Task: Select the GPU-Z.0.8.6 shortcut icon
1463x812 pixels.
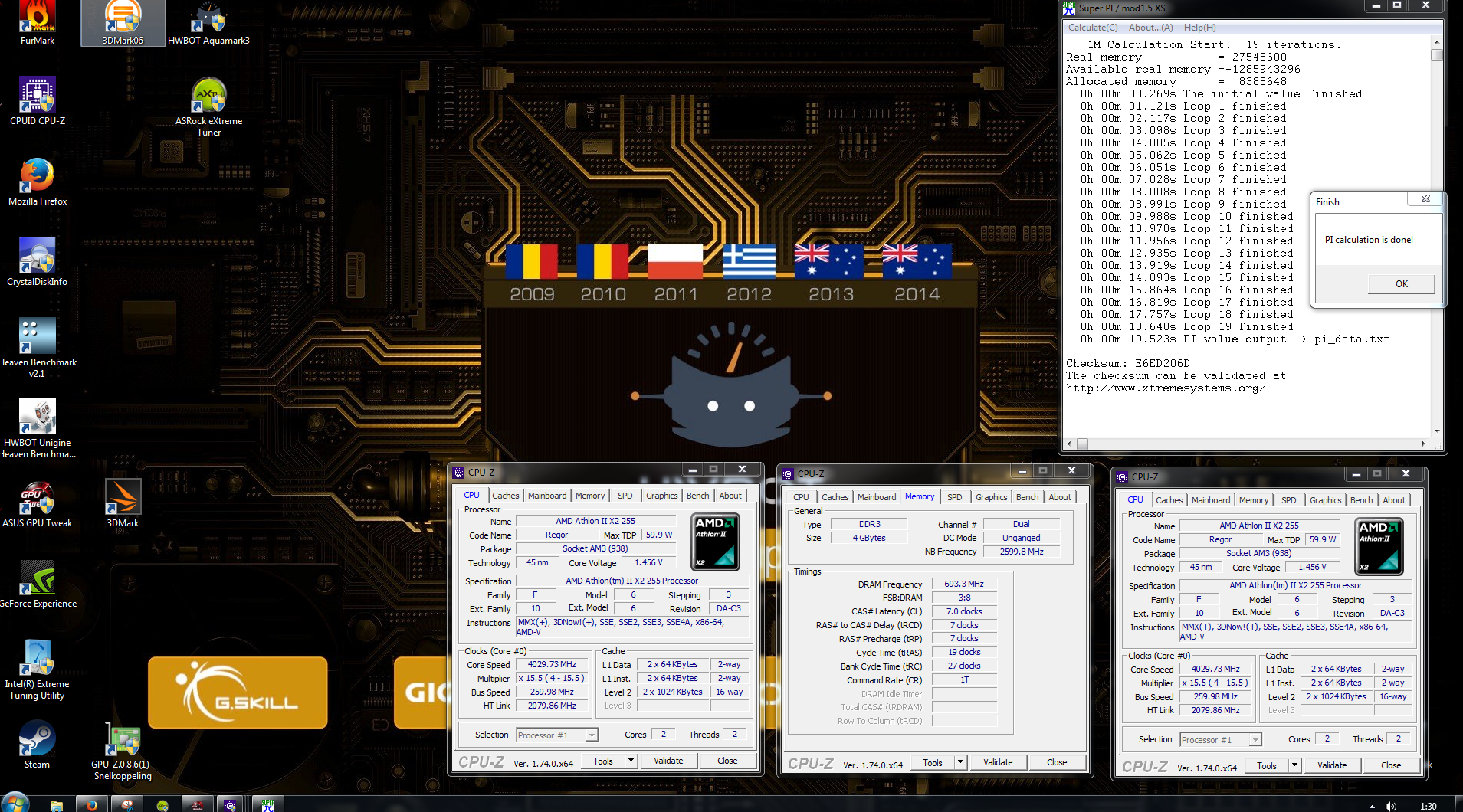Action: point(123,751)
